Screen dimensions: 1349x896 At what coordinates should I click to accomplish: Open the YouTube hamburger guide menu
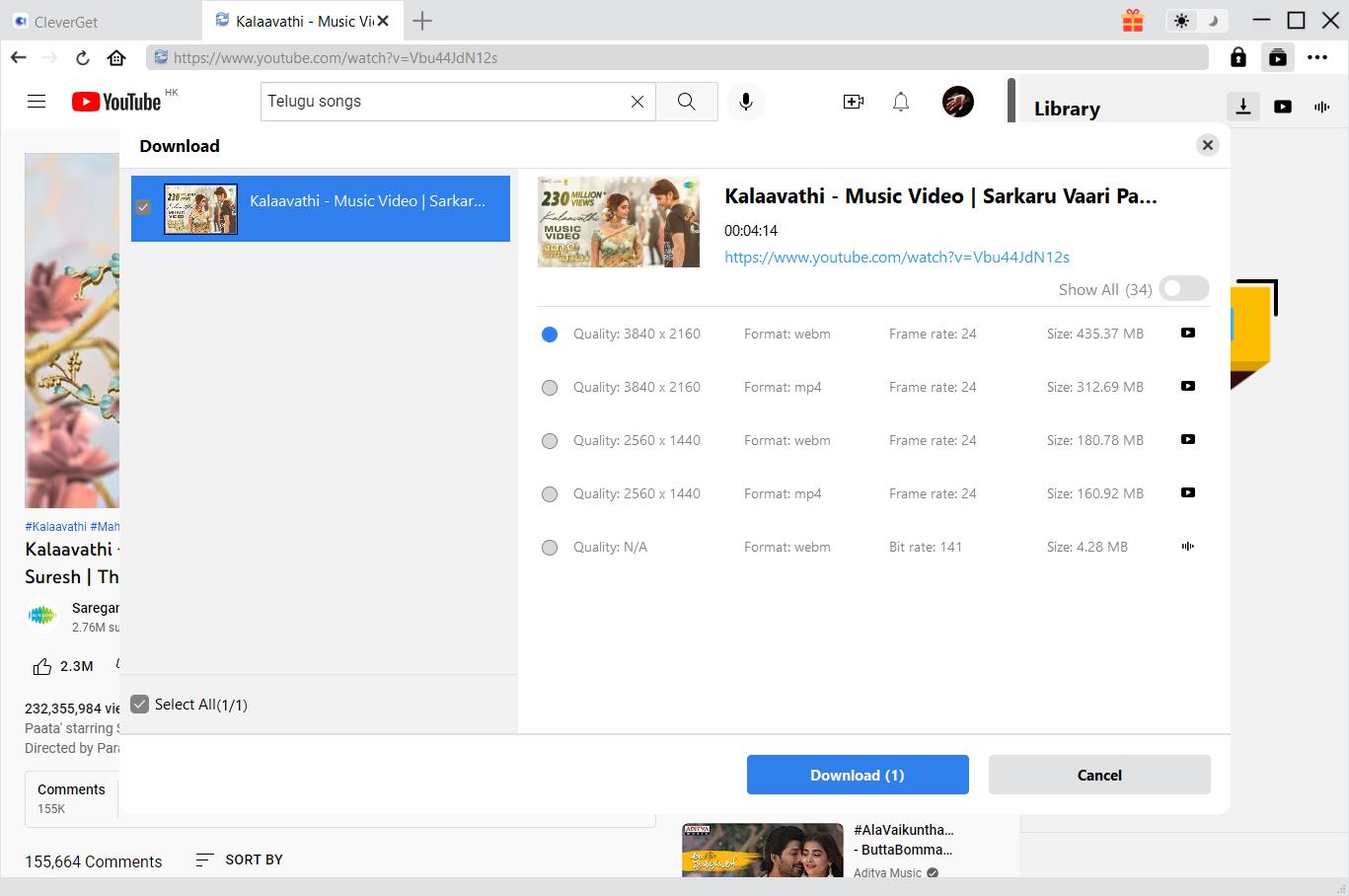37,102
